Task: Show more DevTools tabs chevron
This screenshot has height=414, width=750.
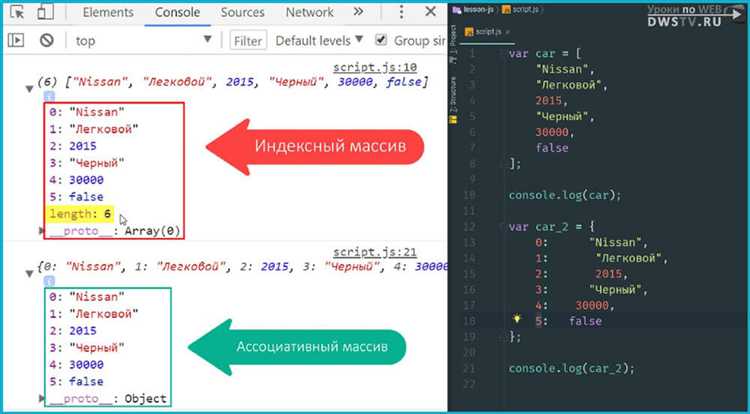Action: pyautogui.click(x=358, y=12)
